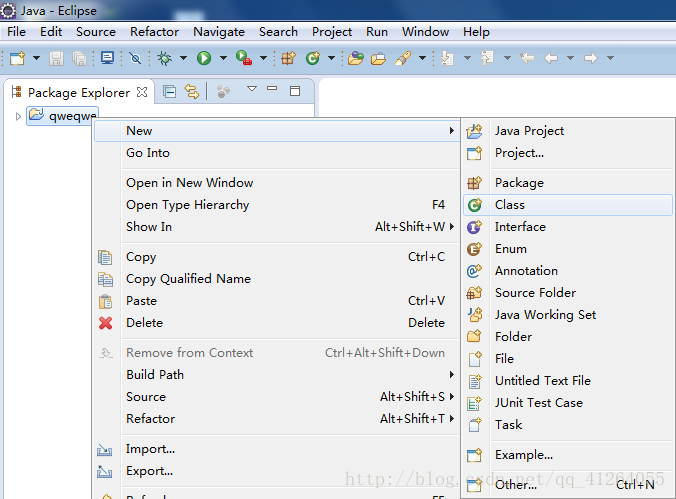Click the Save toolbar icon
Viewport: 676px width, 499px height.
(56, 58)
